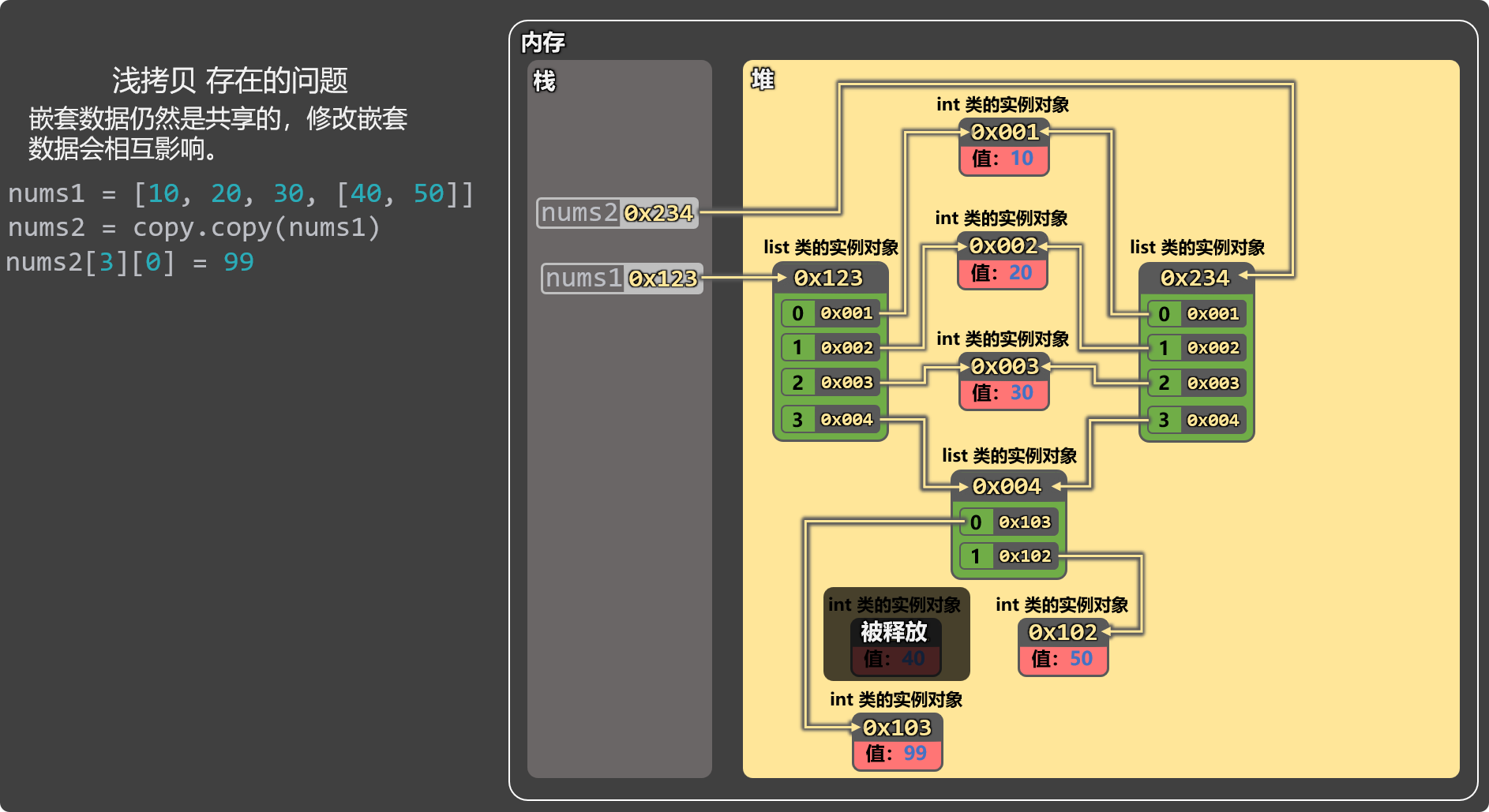Click the 0x001 int object header

1004,133
